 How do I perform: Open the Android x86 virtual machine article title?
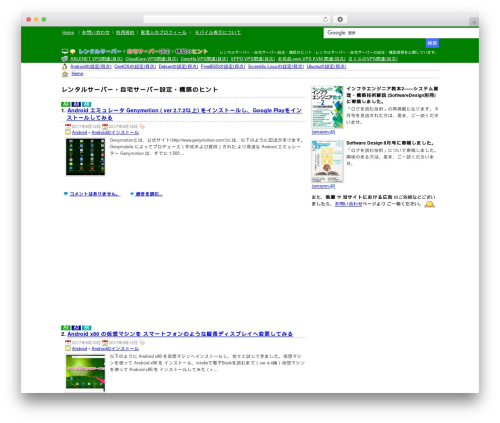(180, 334)
